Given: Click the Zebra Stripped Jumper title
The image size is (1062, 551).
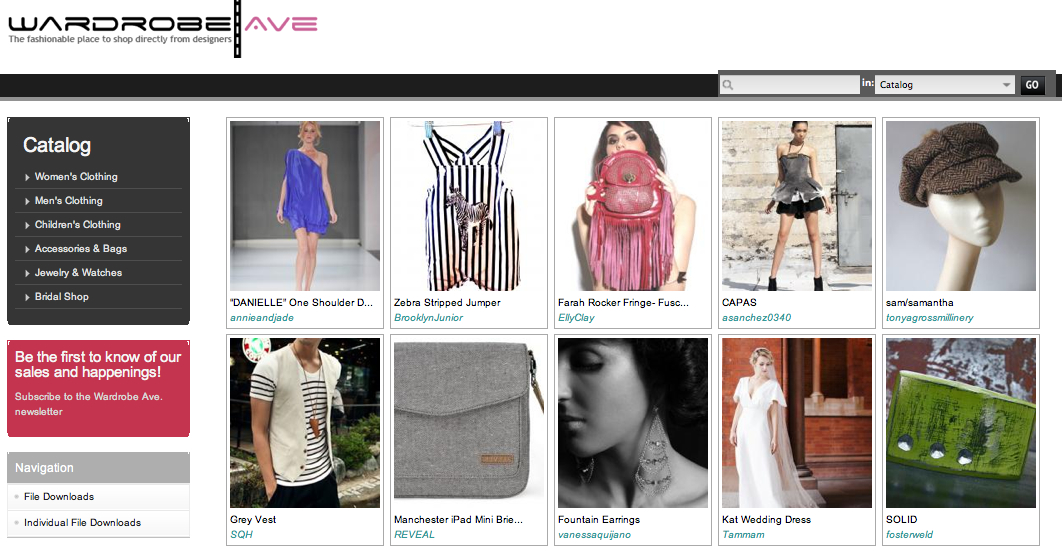Looking at the screenshot, I should [447, 303].
